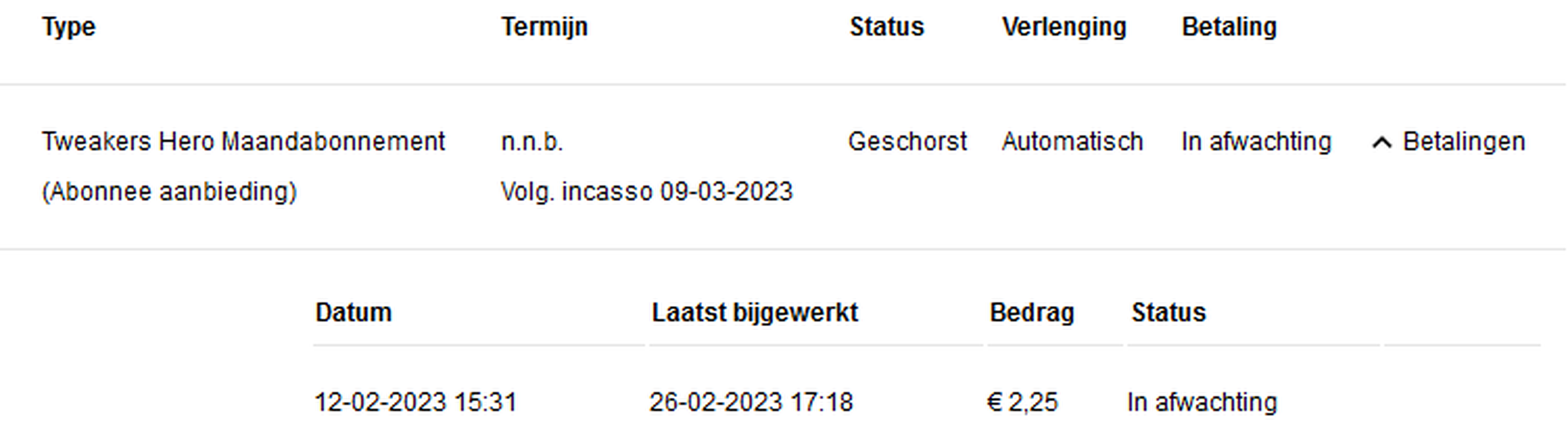Click In afwachting in the € 2,25 row

pos(1202,402)
